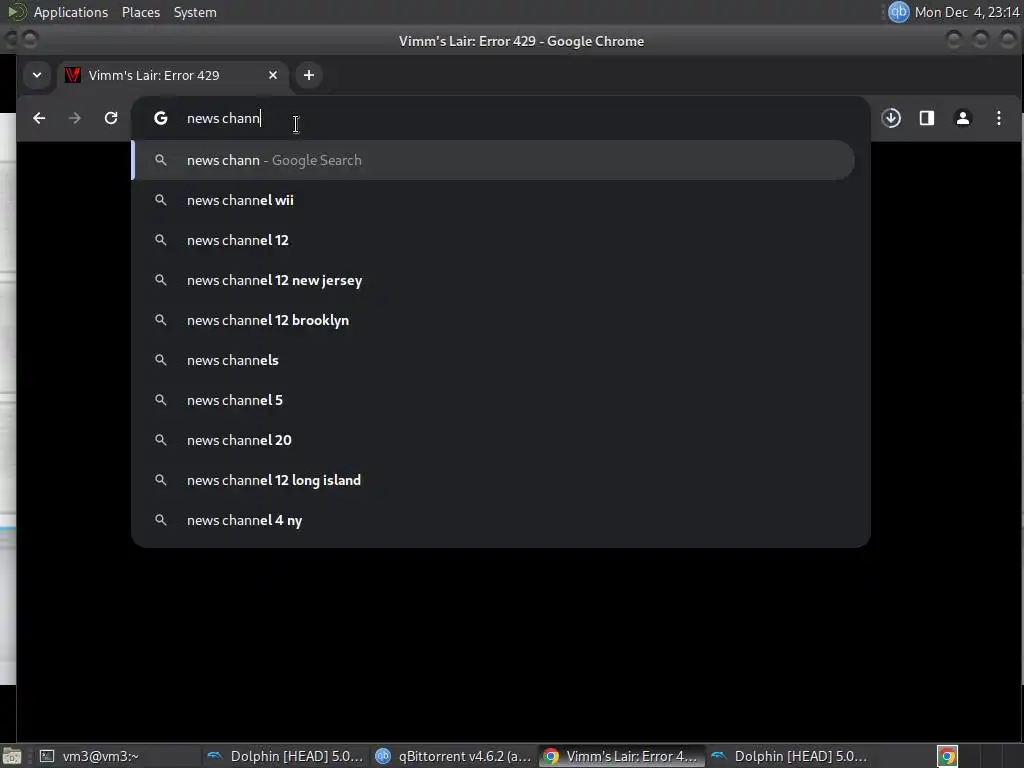The height and width of the screenshot is (768, 1024).
Task: Click the Vimm's Lair favicon on the tab
Action: 72,75
